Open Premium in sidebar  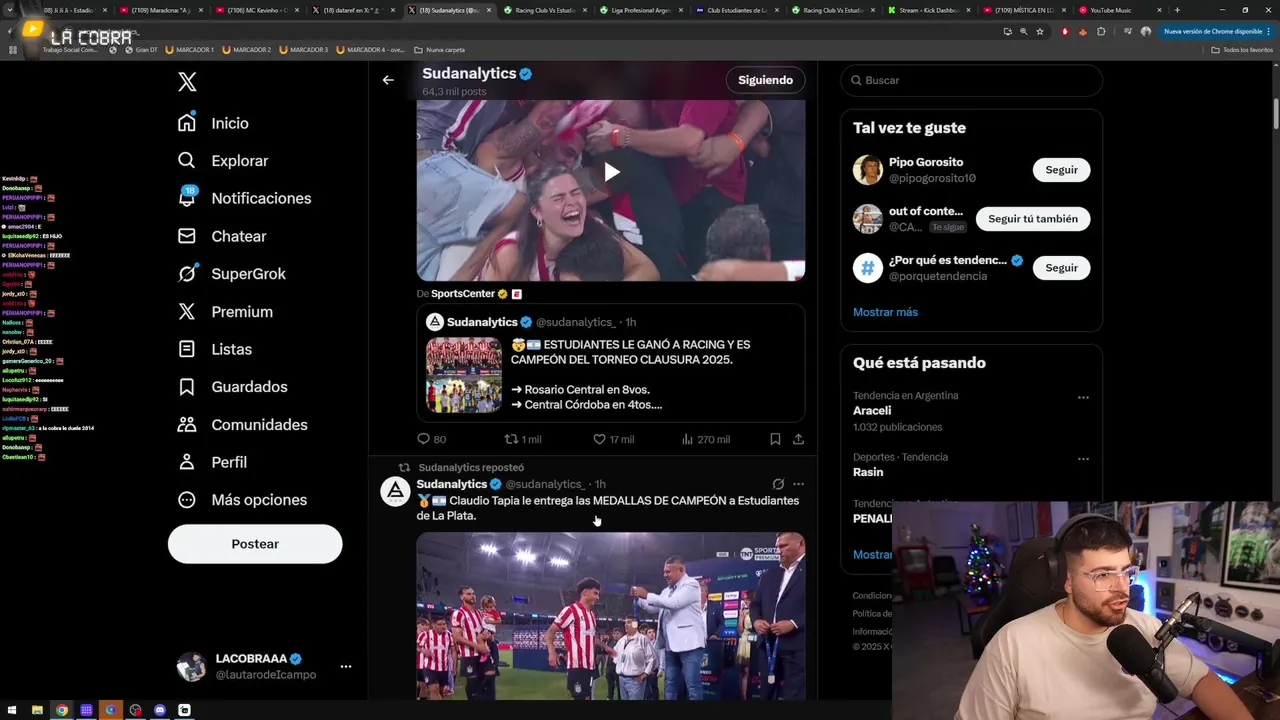point(225,312)
